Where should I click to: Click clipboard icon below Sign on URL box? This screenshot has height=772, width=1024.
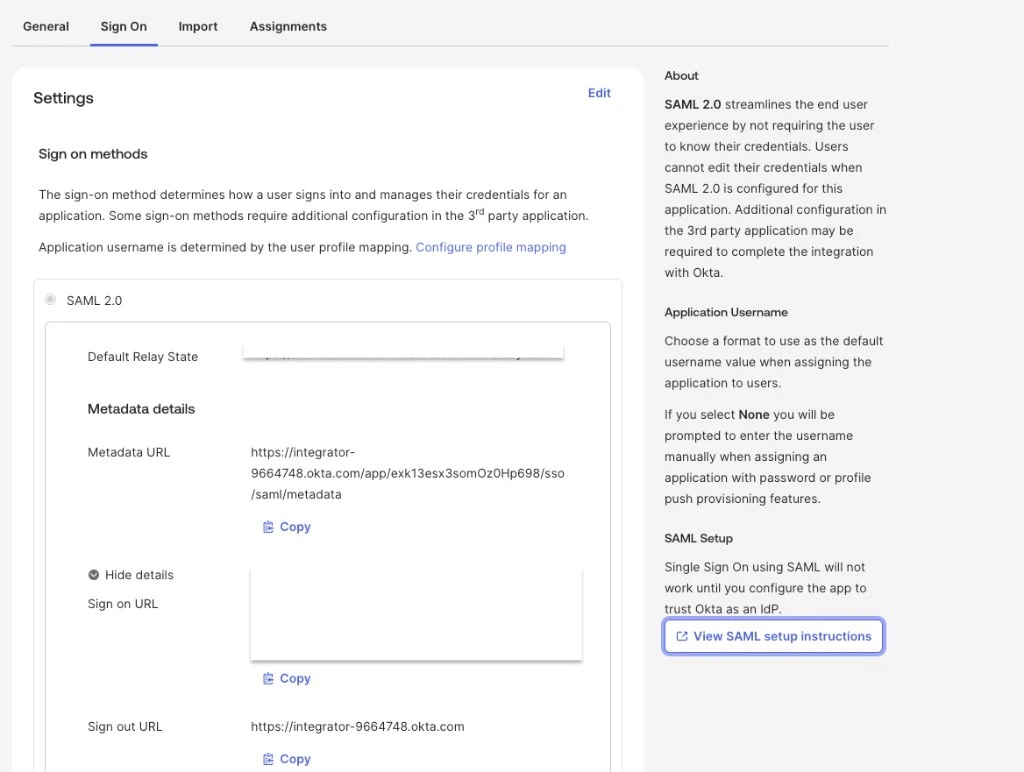point(268,679)
